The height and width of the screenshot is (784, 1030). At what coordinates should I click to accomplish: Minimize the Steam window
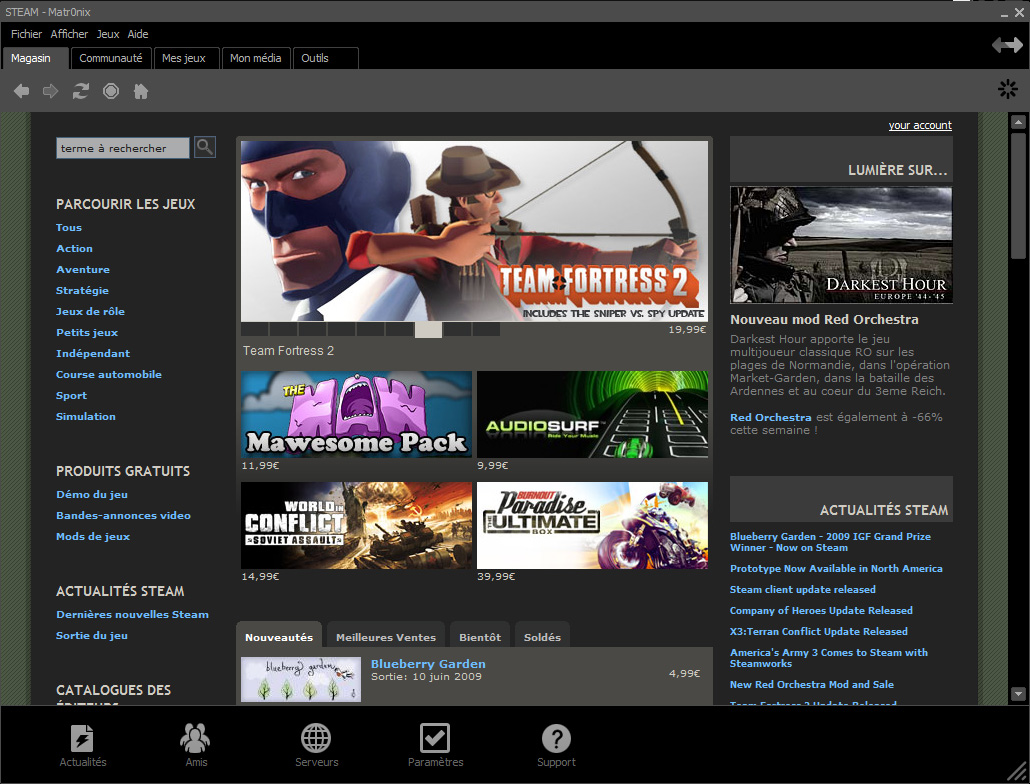1004,12
